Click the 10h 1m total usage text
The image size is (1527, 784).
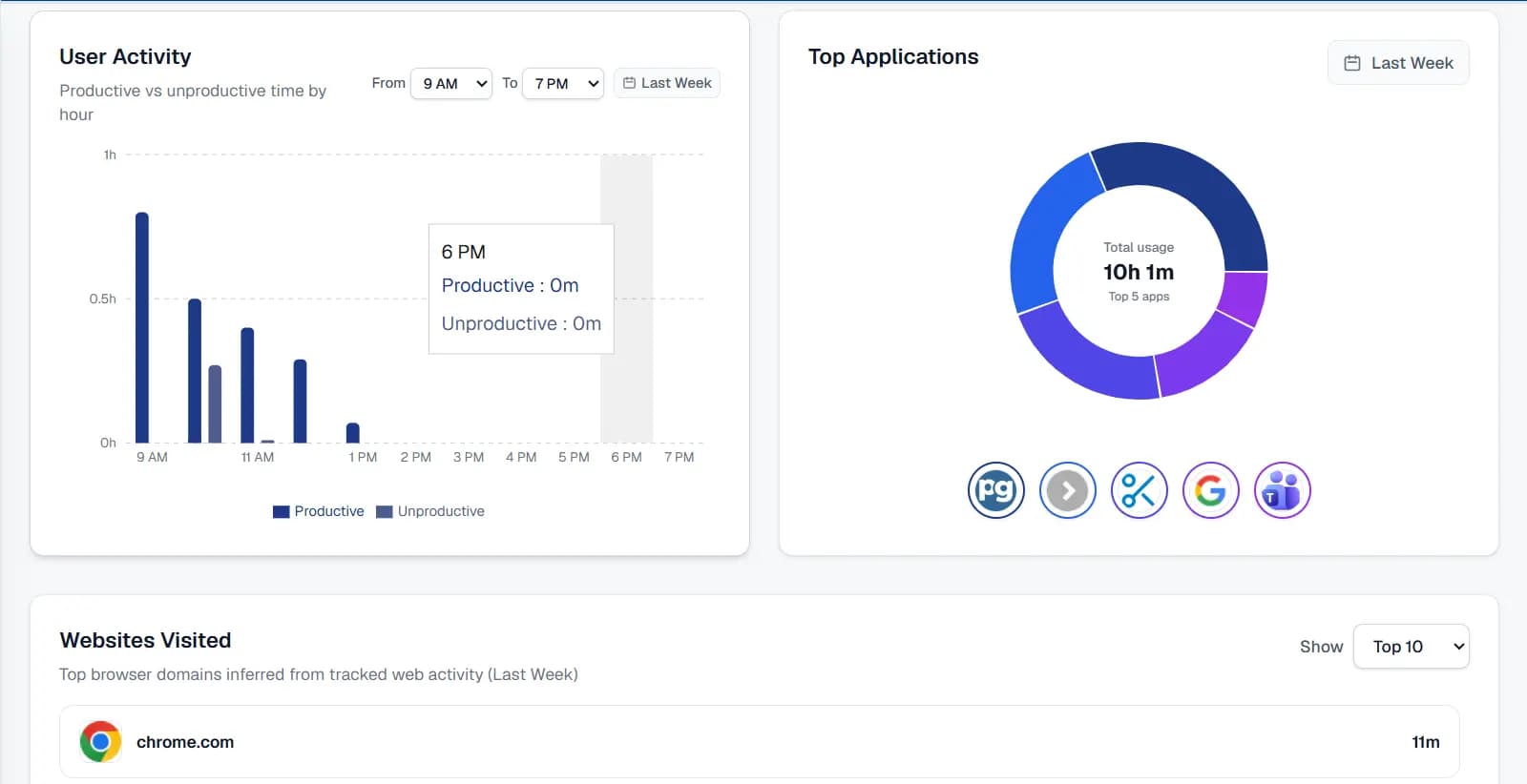pyautogui.click(x=1139, y=273)
